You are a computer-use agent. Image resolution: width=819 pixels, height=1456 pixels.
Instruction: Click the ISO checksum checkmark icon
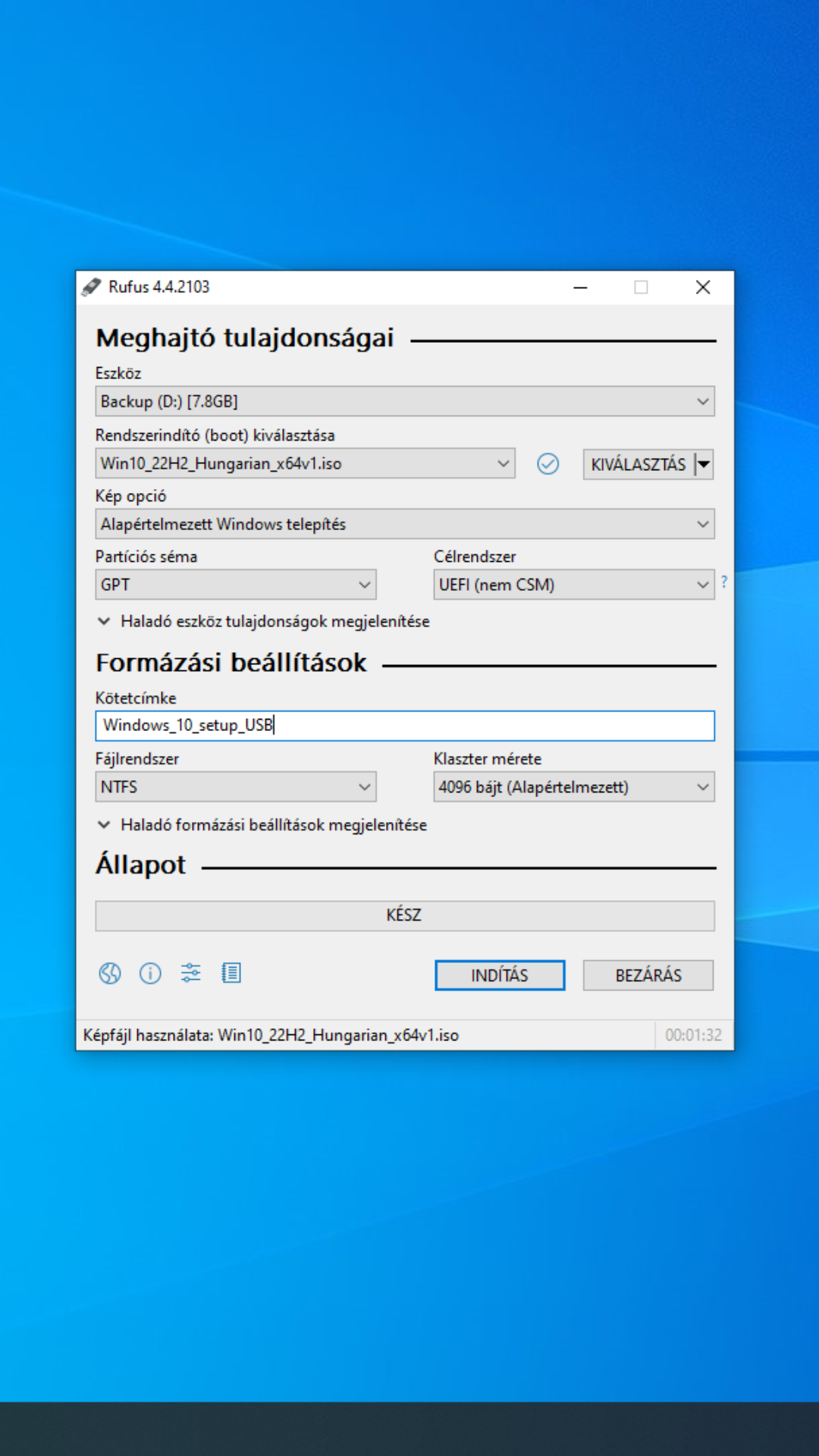point(548,463)
